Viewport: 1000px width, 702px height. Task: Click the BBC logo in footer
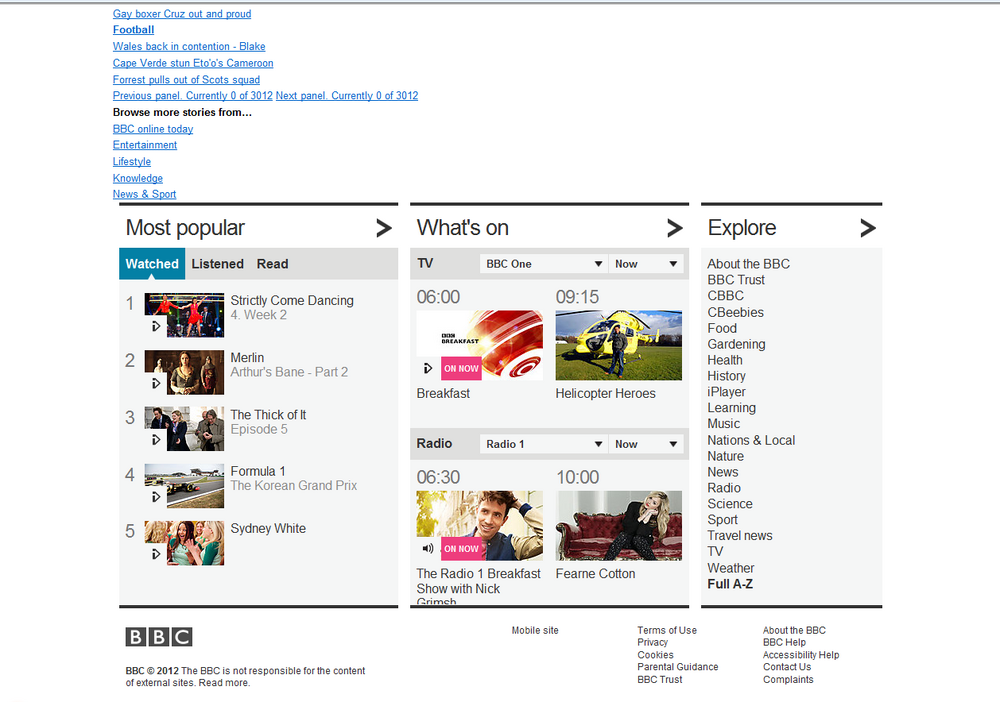tap(159, 637)
